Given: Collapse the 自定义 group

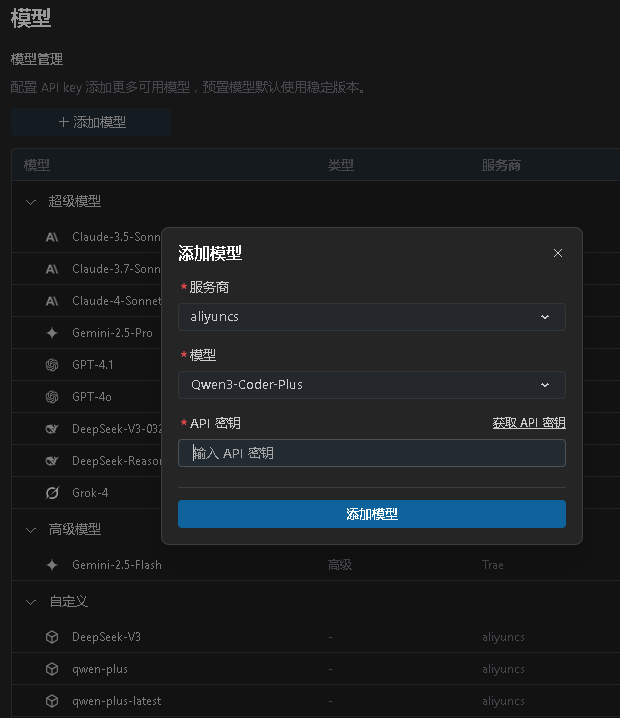Looking at the screenshot, I should point(31,602).
